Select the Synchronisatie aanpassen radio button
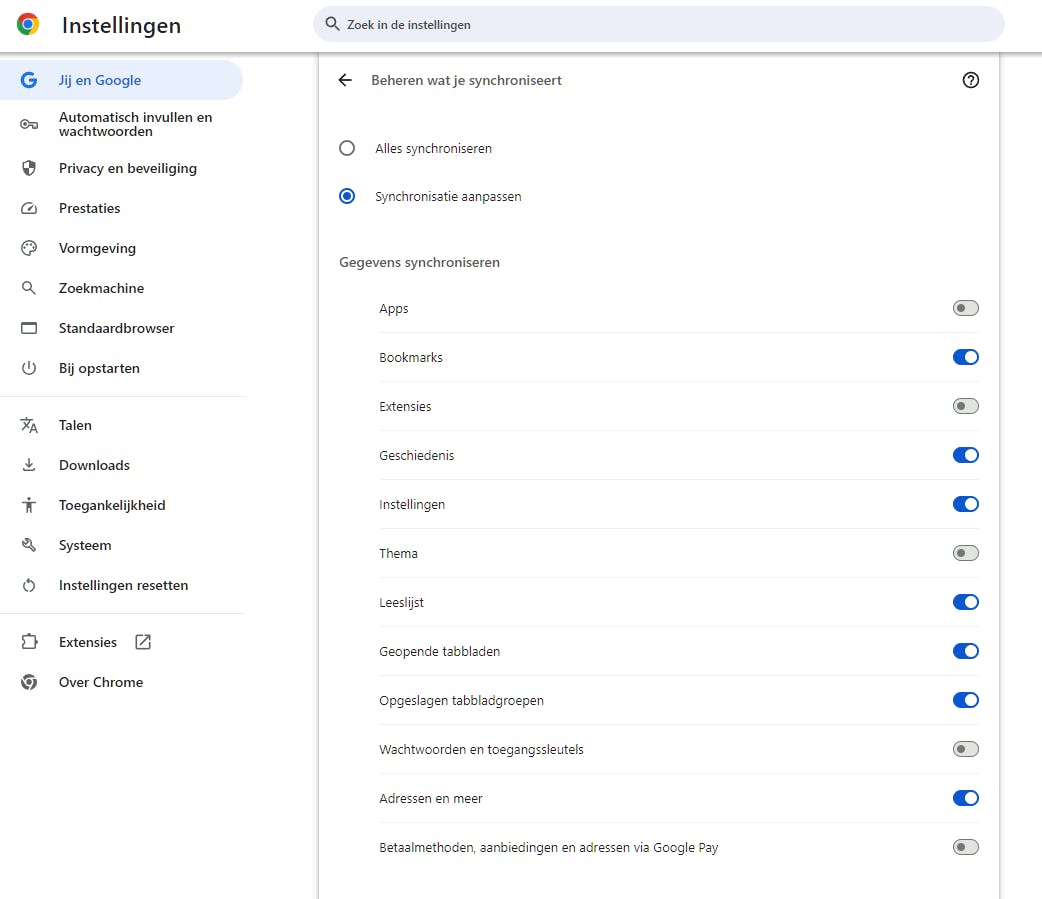 [347, 196]
